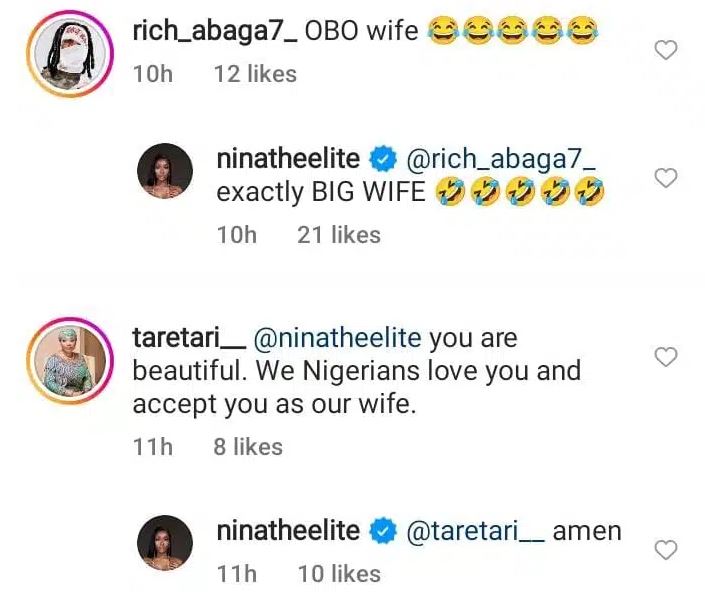View the 10 likes on amen reply
705x607 pixels.
[339, 573]
